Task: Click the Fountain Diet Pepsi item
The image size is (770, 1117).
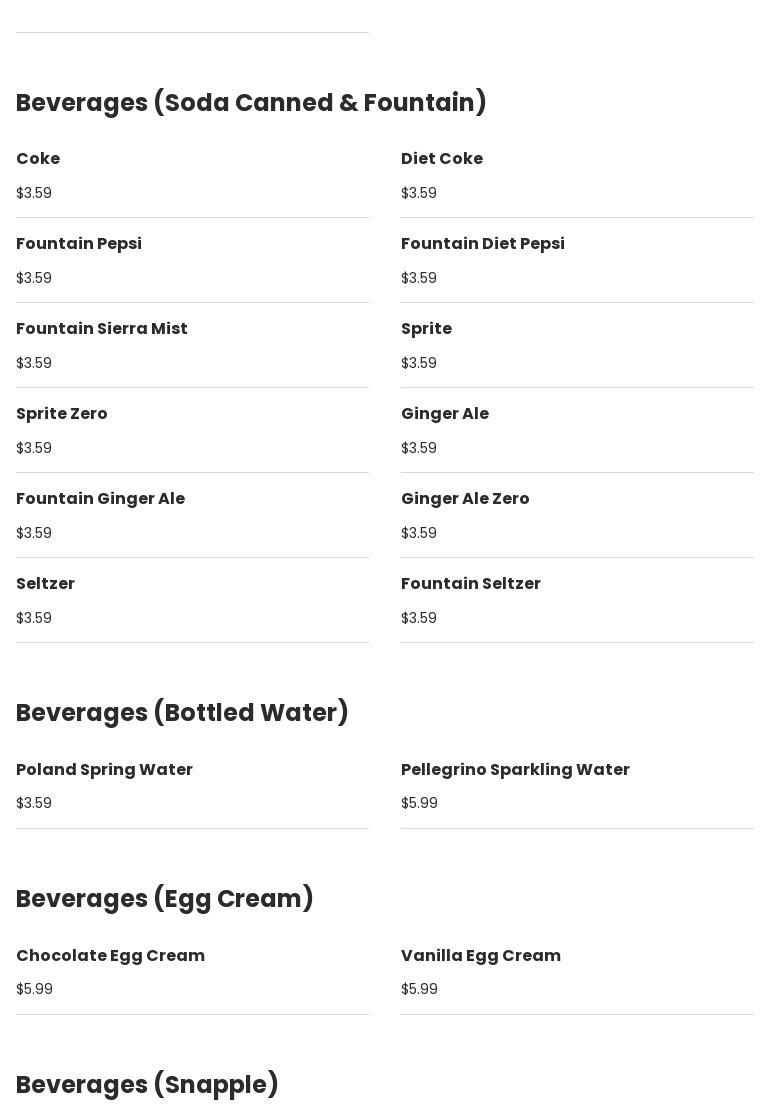Action: [482, 244]
